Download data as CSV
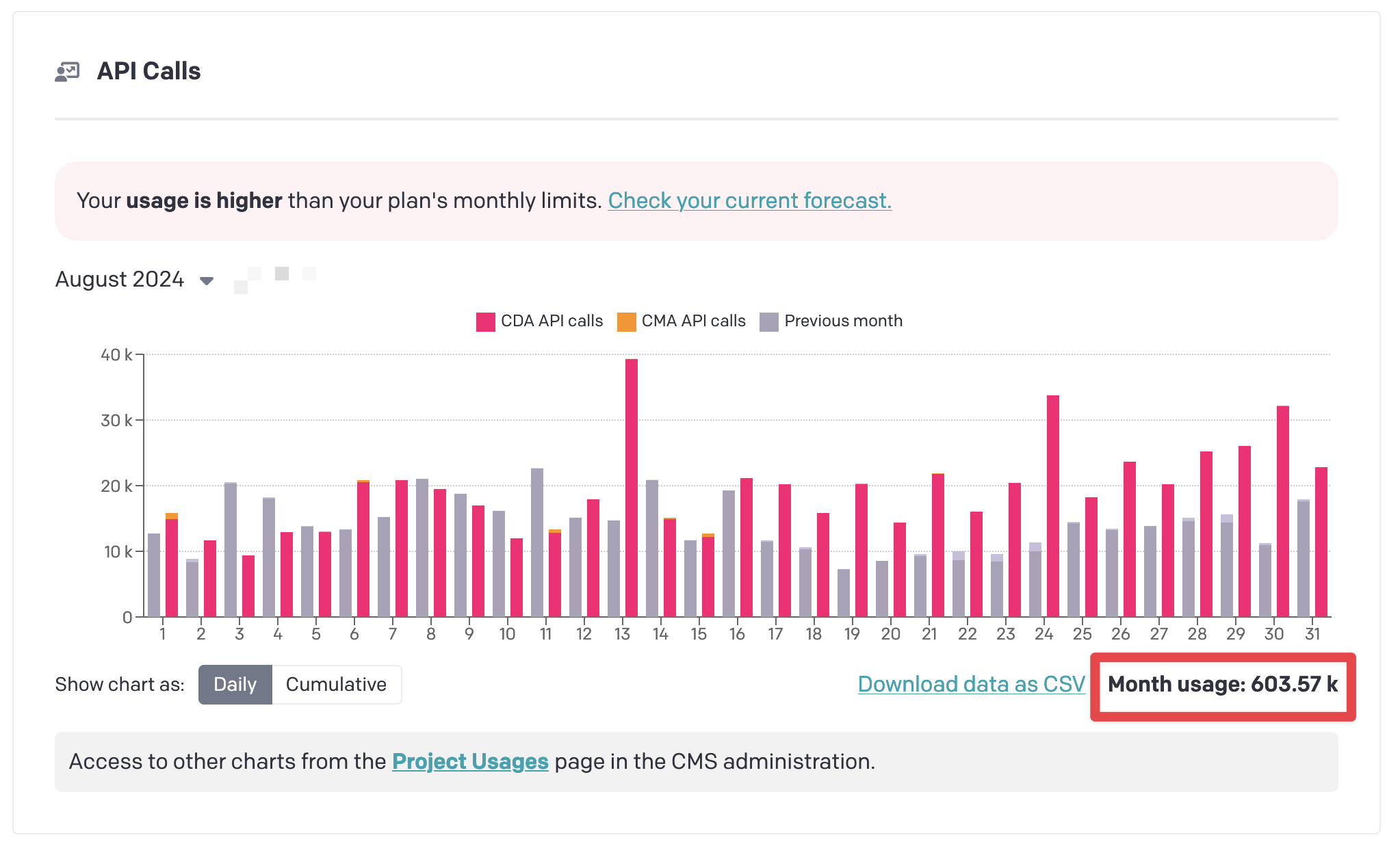This screenshot has height=855, width=1400. pos(971,684)
